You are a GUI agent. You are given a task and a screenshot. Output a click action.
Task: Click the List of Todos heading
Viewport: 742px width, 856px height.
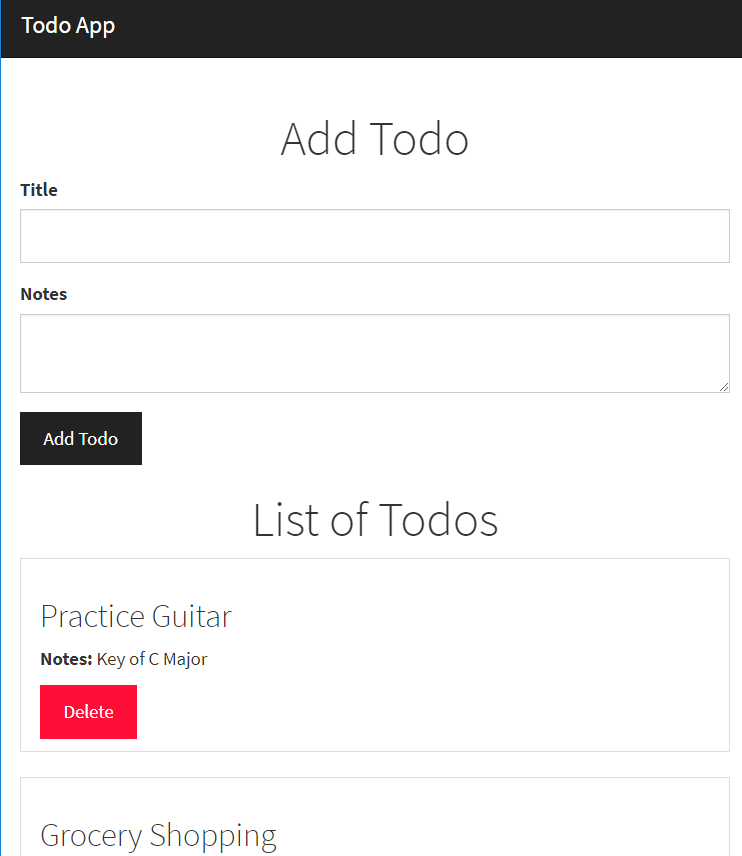pyautogui.click(x=375, y=520)
